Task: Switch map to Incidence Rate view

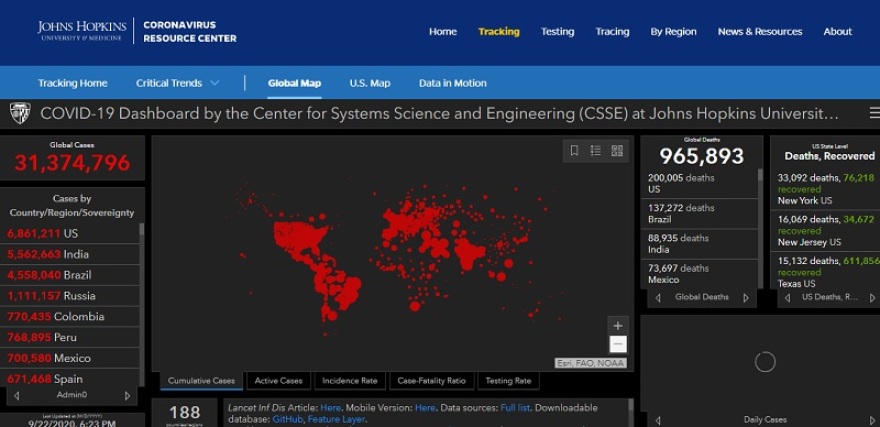Action: 348,381
